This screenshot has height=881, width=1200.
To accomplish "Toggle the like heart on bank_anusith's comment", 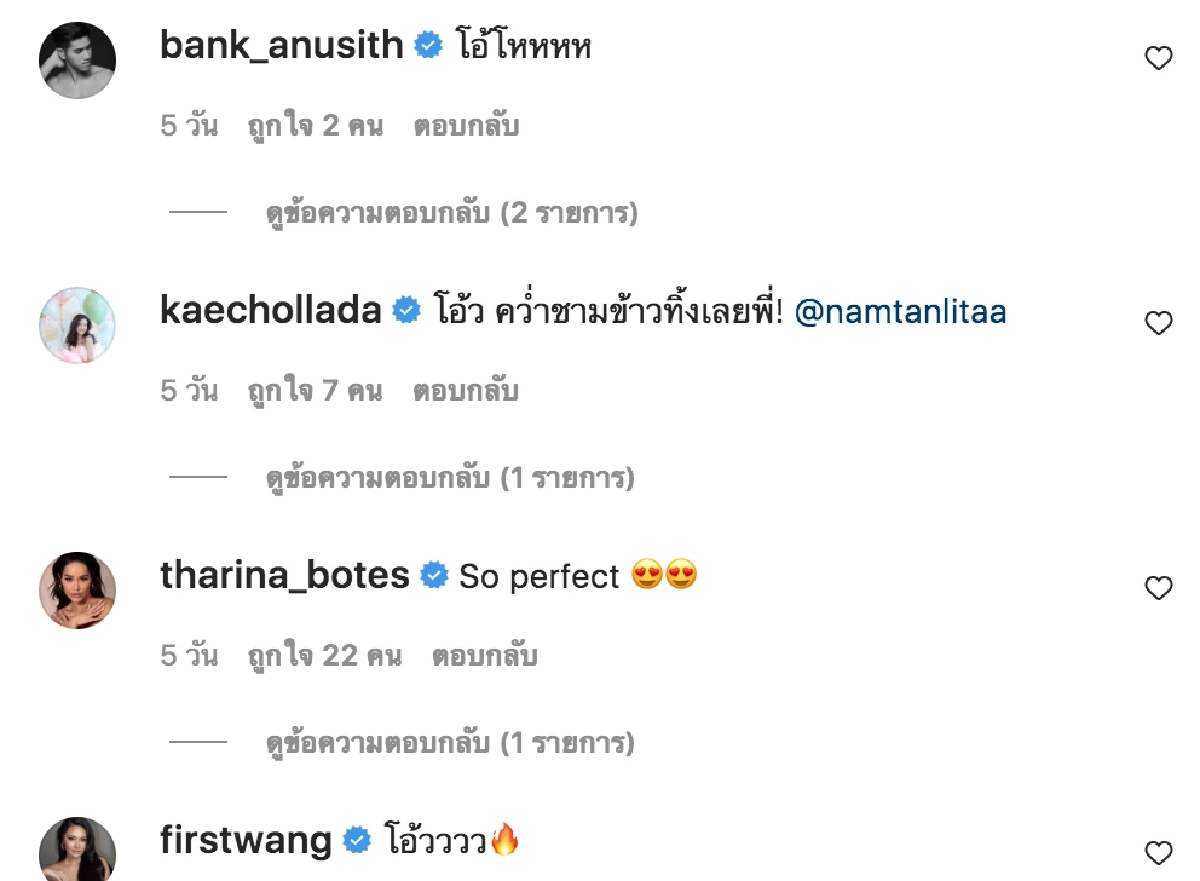I will pyautogui.click(x=1158, y=58).
